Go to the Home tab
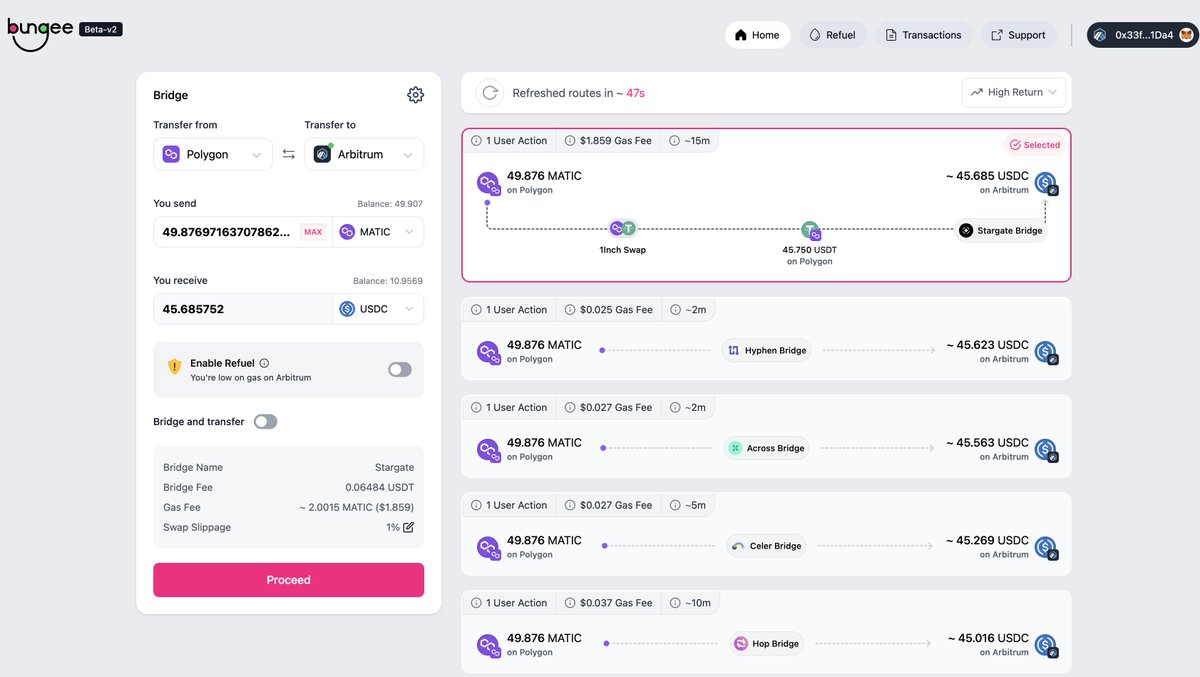This screenshot has width=1200, height=677. [757, 35]
